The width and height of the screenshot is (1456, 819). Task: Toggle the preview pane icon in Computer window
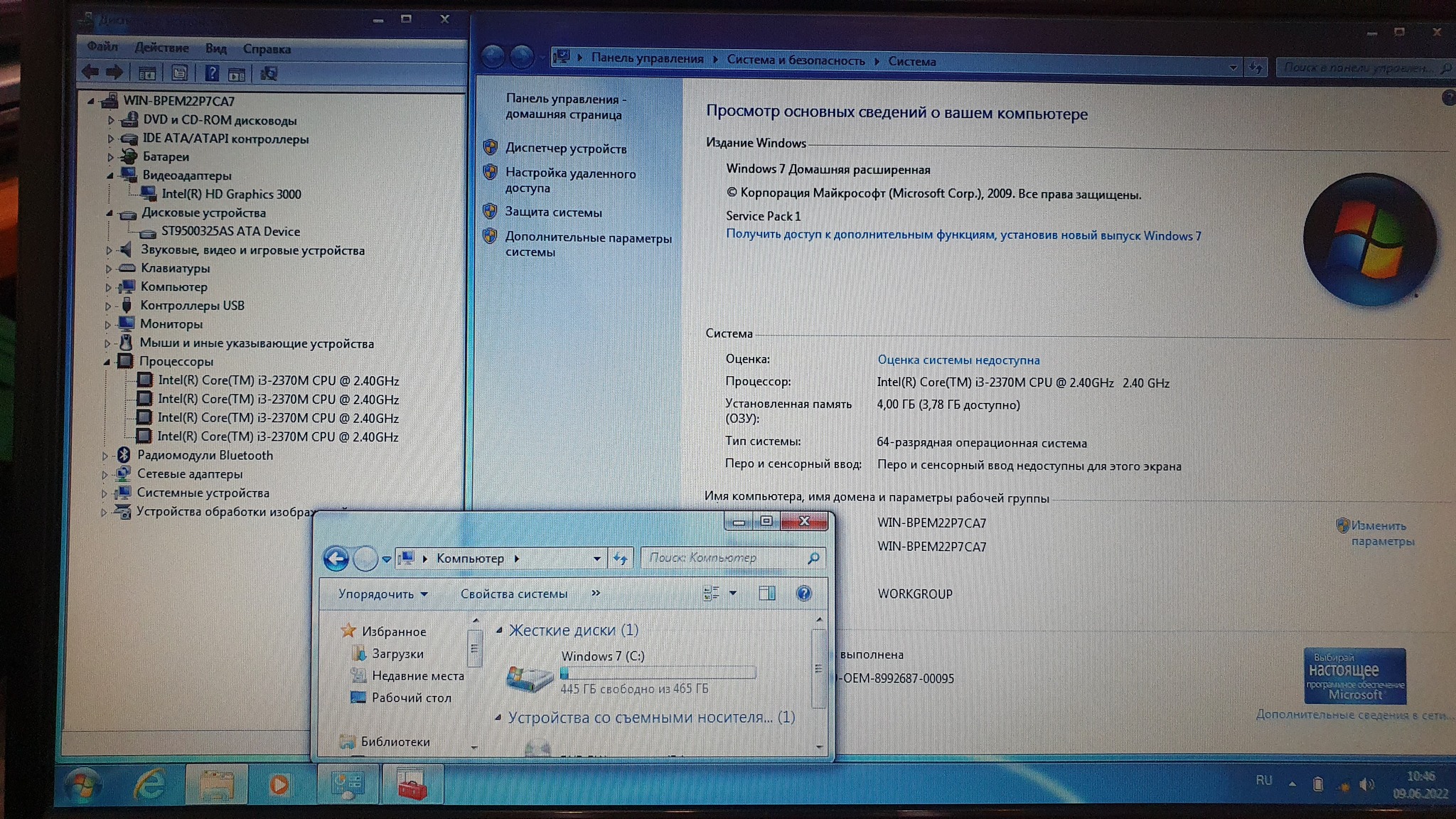coord(766,593)
